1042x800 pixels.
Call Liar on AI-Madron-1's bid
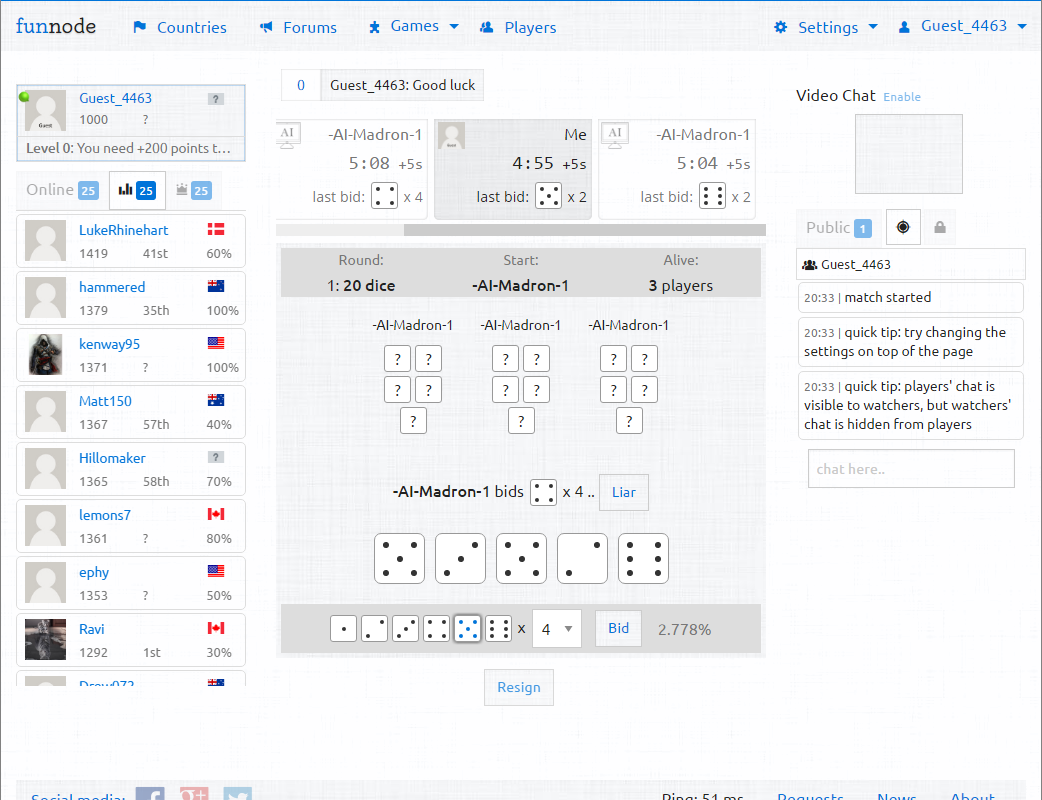point(623,492)
